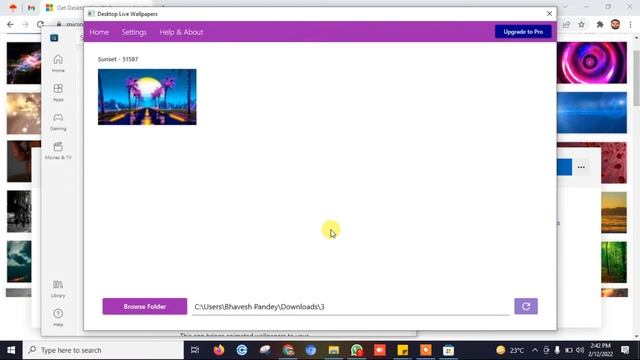The image size is (640, 360).
Task: Click the 23°C weather widget
Action: coord(510,350)
